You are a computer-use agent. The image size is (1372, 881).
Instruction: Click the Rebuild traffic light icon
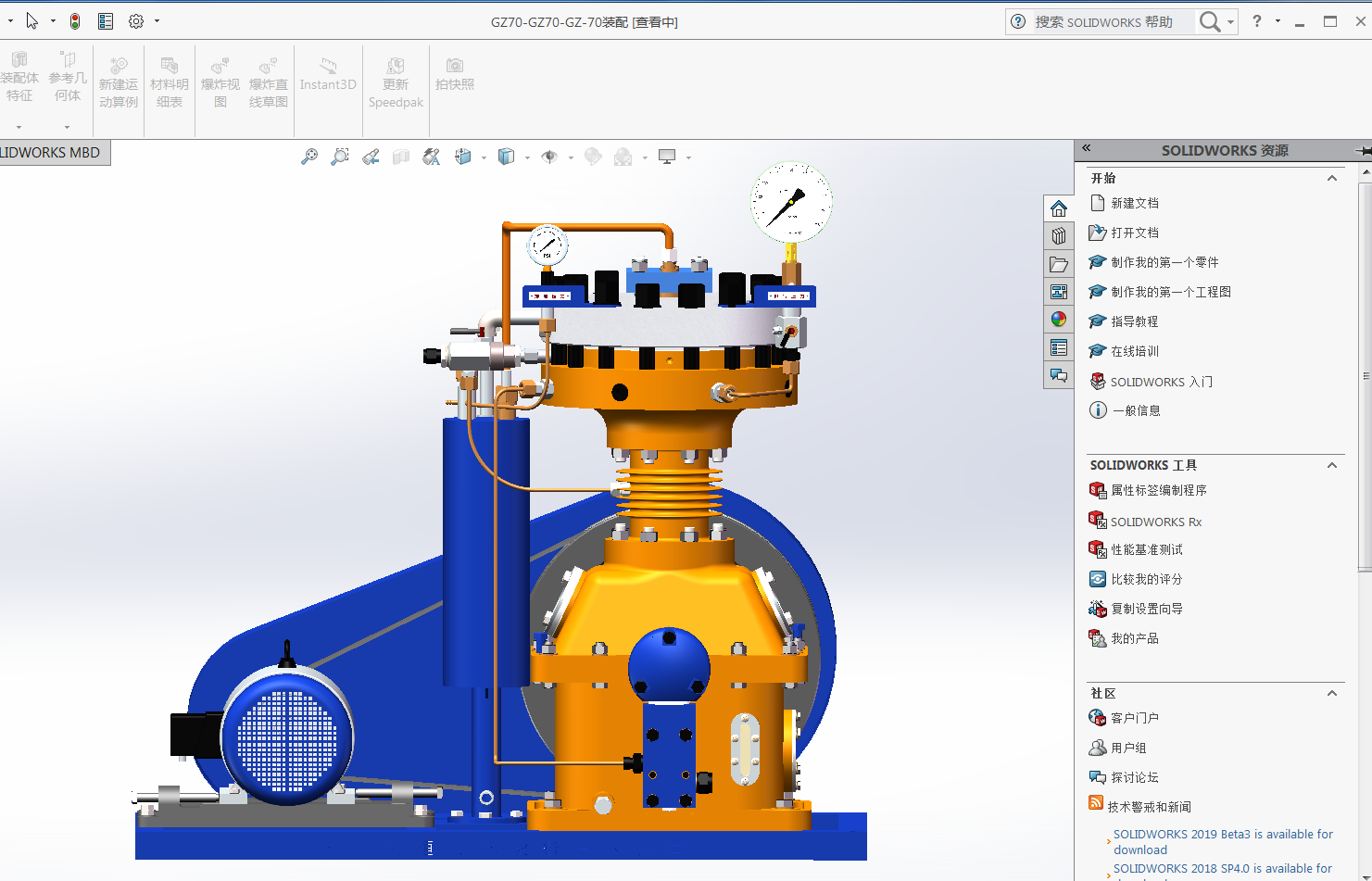pyautogui.click(x=75, y=21)
